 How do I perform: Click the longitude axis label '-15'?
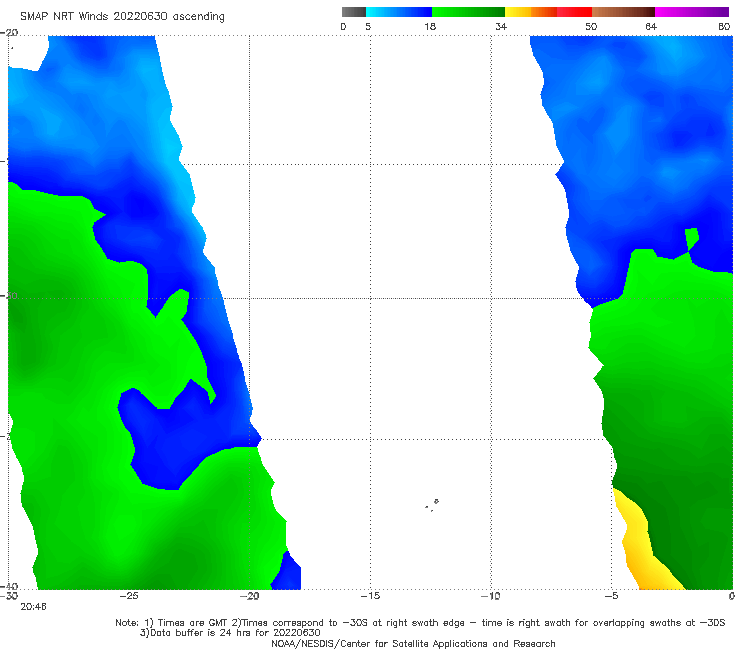pyautogui.click(x=370, y=596)
